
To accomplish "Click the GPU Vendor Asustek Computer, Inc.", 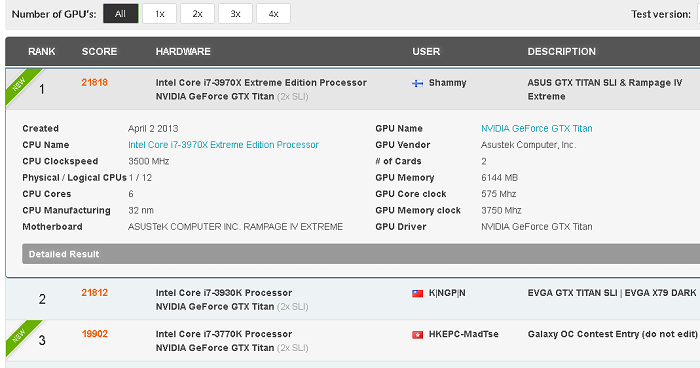I will 529,145.
